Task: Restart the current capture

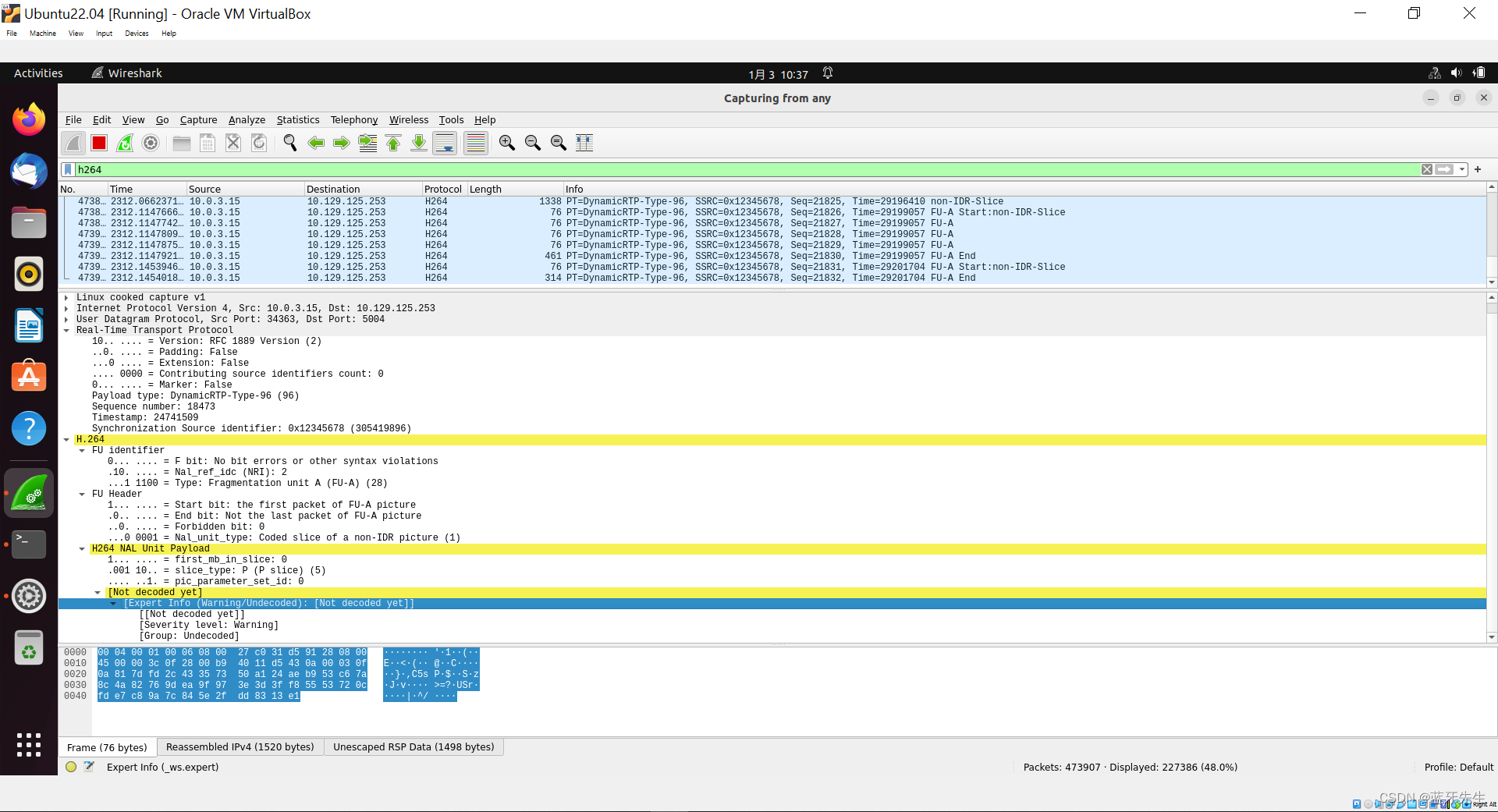Action: (x=125, y=143)
